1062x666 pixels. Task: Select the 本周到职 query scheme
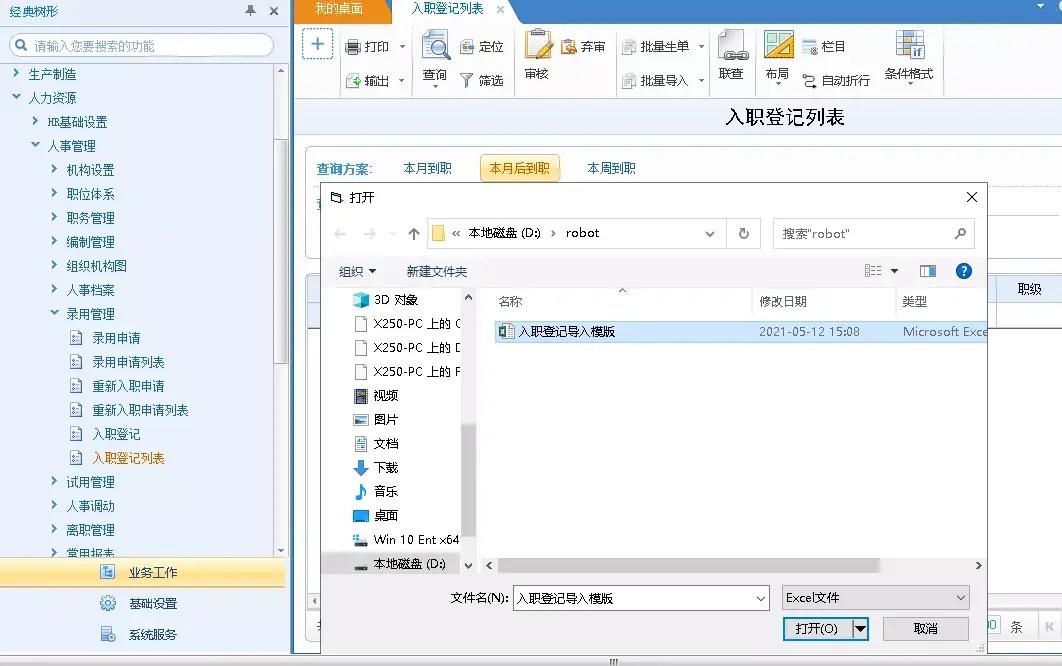(612, 168)
